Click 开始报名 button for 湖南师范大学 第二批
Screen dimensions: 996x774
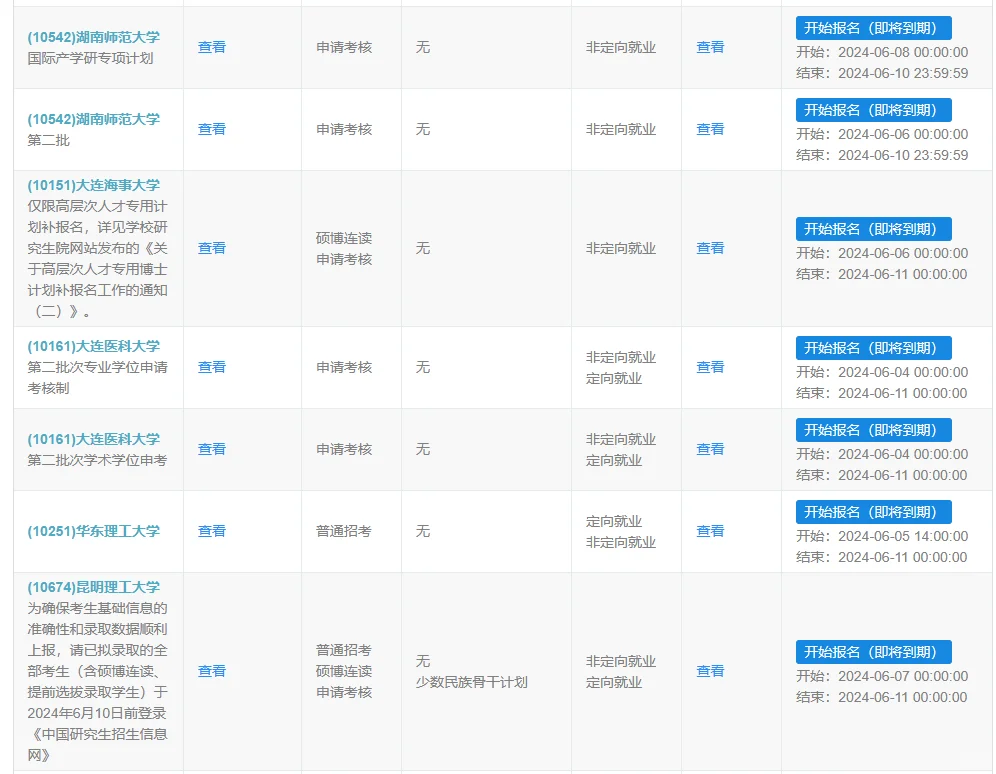(x=873, y=110)
